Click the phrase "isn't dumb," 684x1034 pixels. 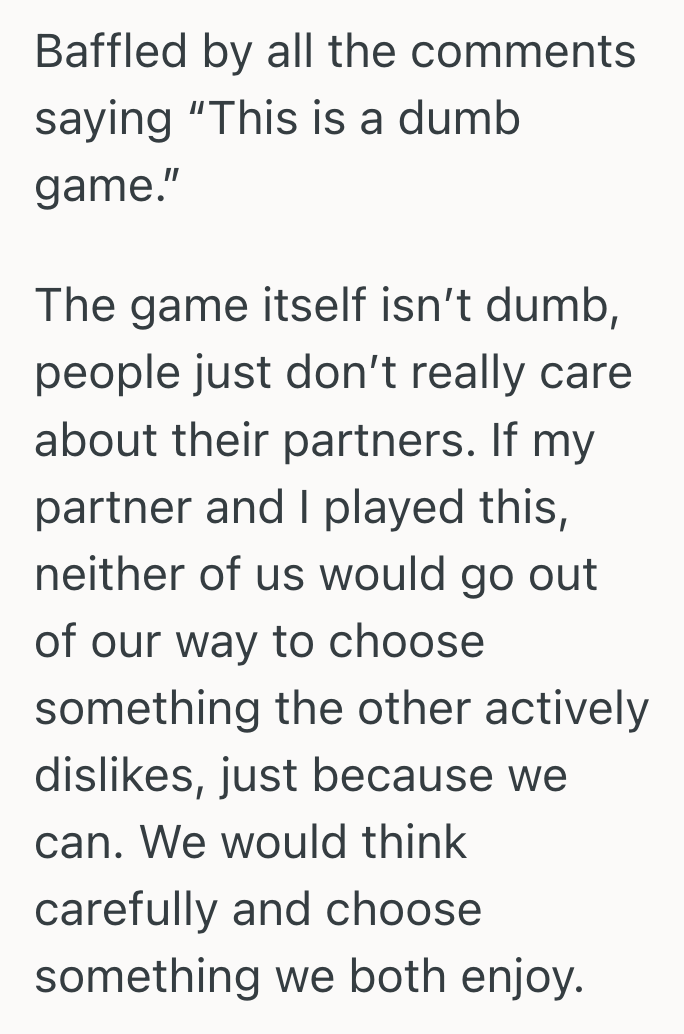[x=495, y=305]
